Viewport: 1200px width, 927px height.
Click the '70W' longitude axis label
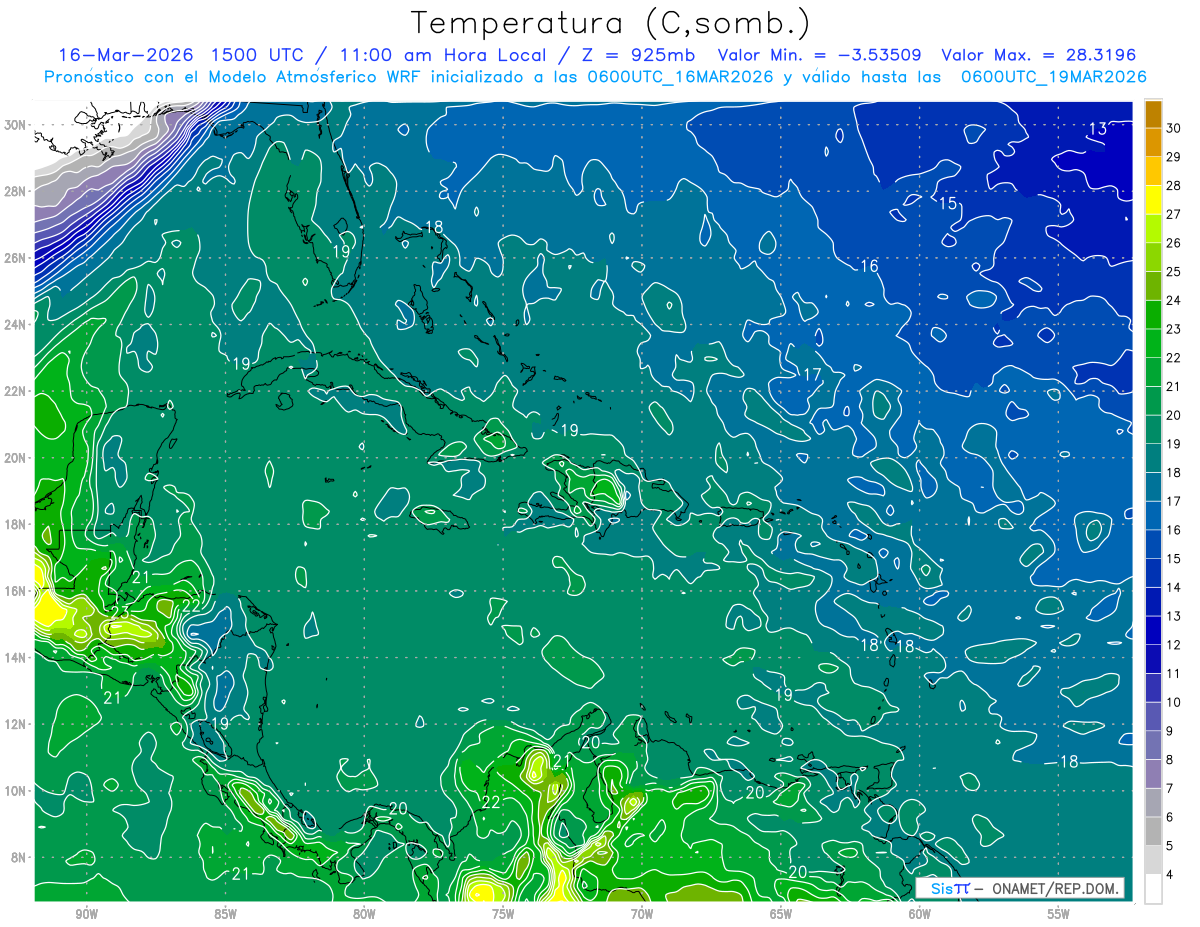pos(642,914)
